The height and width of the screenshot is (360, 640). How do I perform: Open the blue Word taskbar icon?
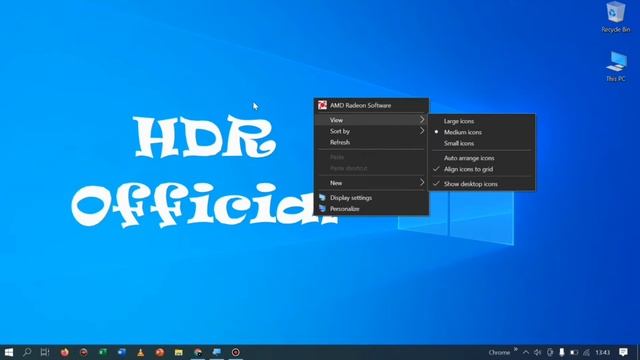122,352
